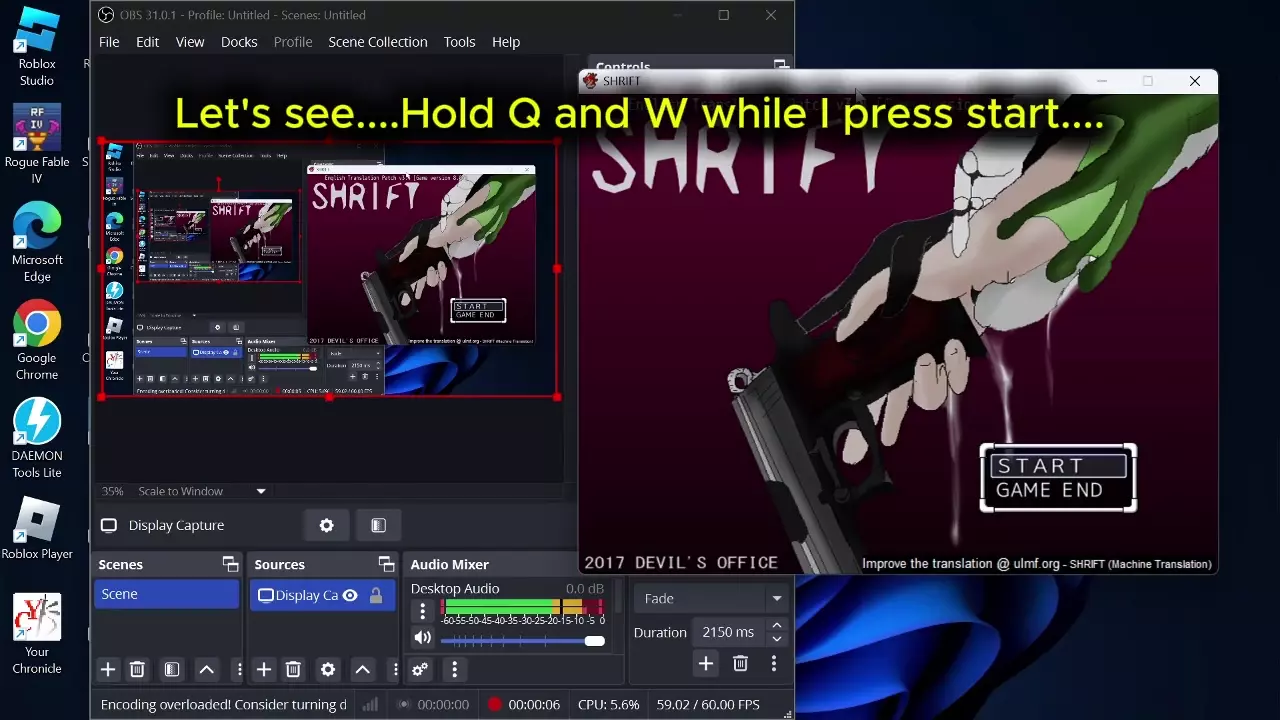Image resolution: width=1280 pixels, height=720 pixels.
Task: Delete selected source using trash icon
Action: tap(293, 669)
